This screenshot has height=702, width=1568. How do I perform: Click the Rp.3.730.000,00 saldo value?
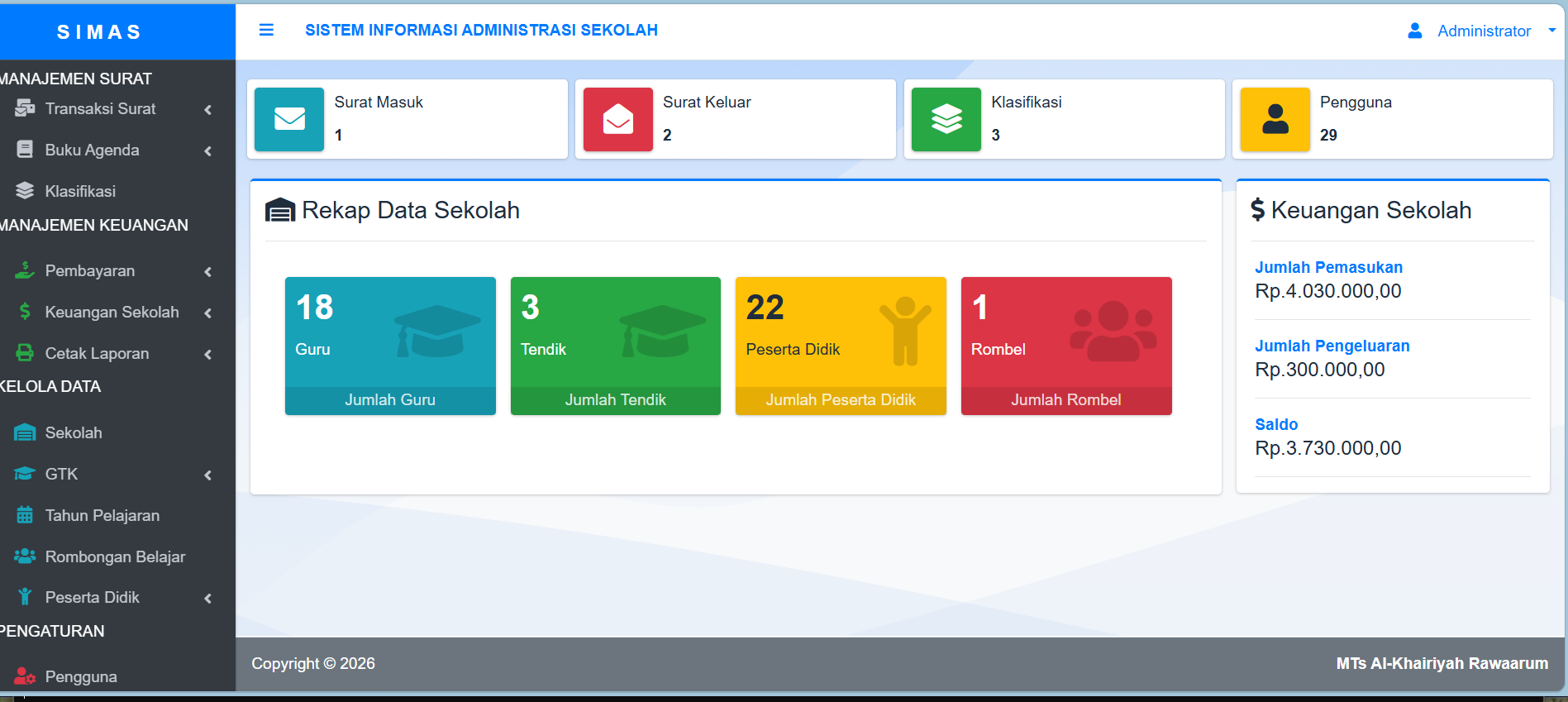point(1328,448)
